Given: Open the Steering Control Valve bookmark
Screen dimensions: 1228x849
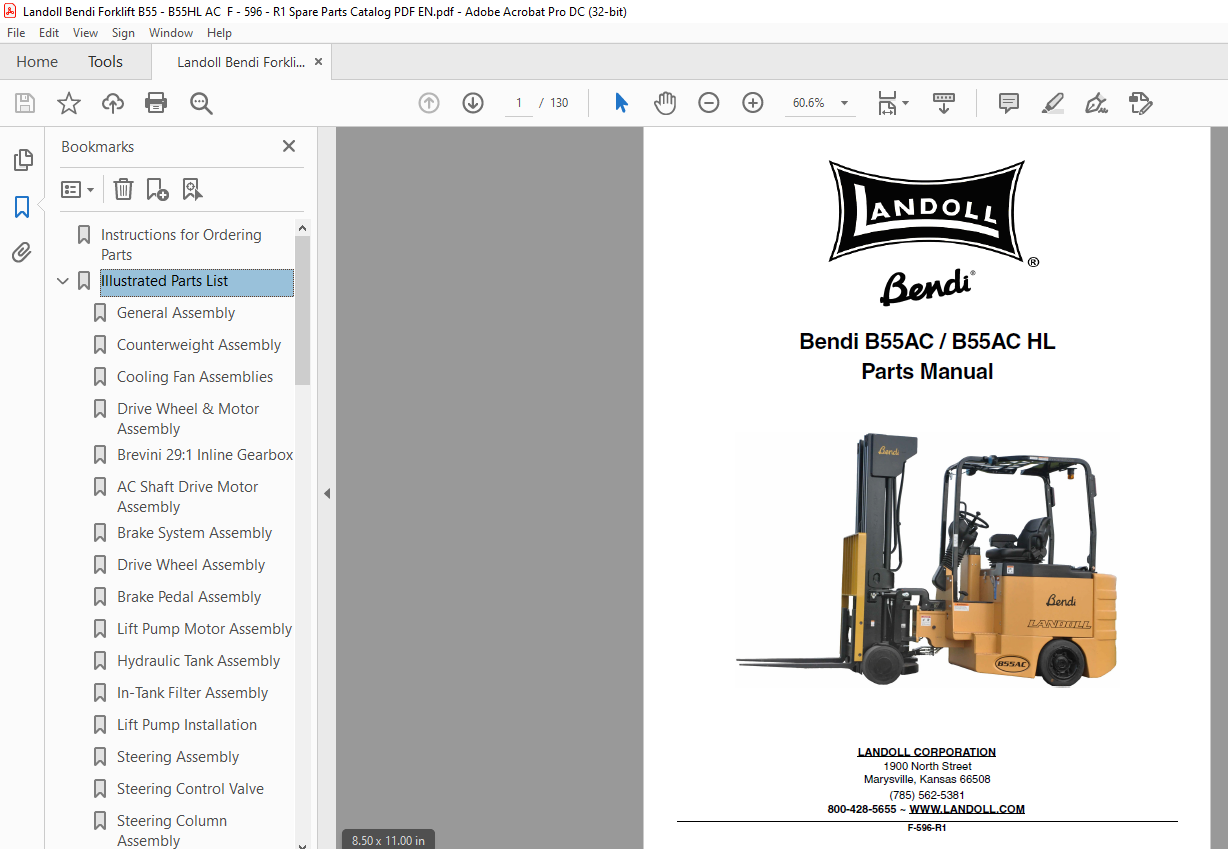Looking at the screenshot, I should point(190,789).
